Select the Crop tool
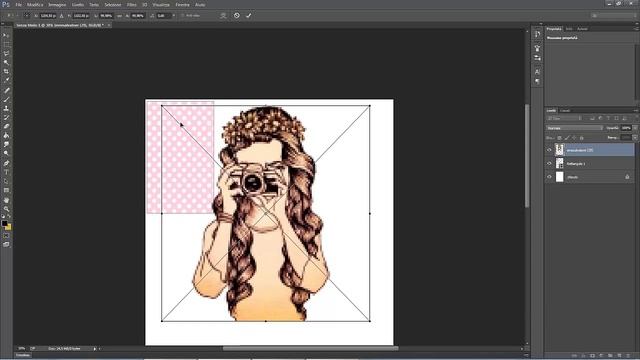This screenshot has height=360, width=640. [6, 71]
